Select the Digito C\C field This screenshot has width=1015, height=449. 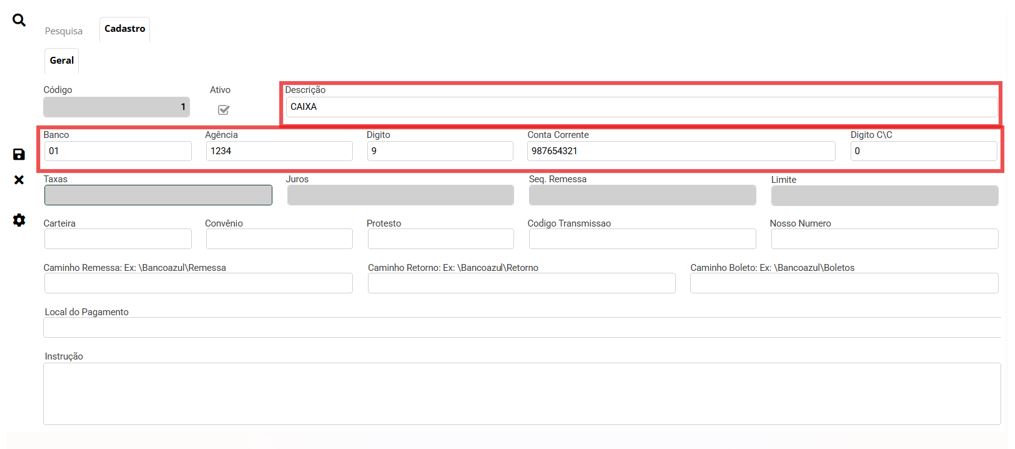coord(923,151)
